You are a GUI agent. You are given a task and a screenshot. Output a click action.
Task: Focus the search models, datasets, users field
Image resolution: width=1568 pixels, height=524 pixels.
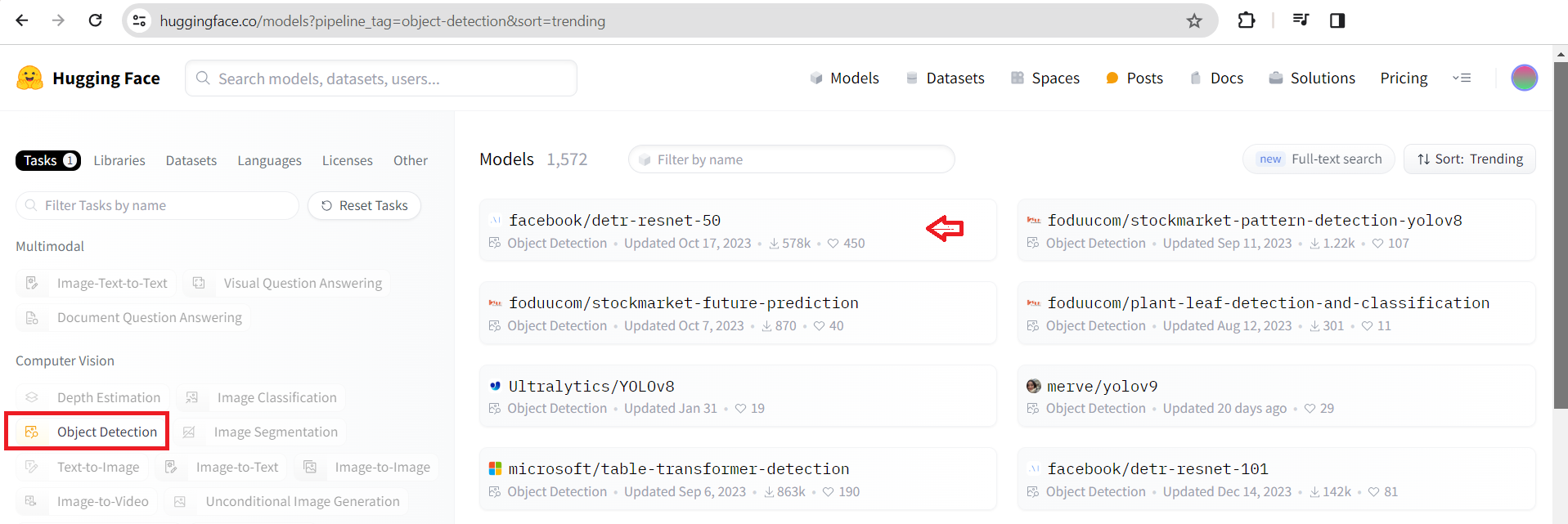click(x=381, y=78)
